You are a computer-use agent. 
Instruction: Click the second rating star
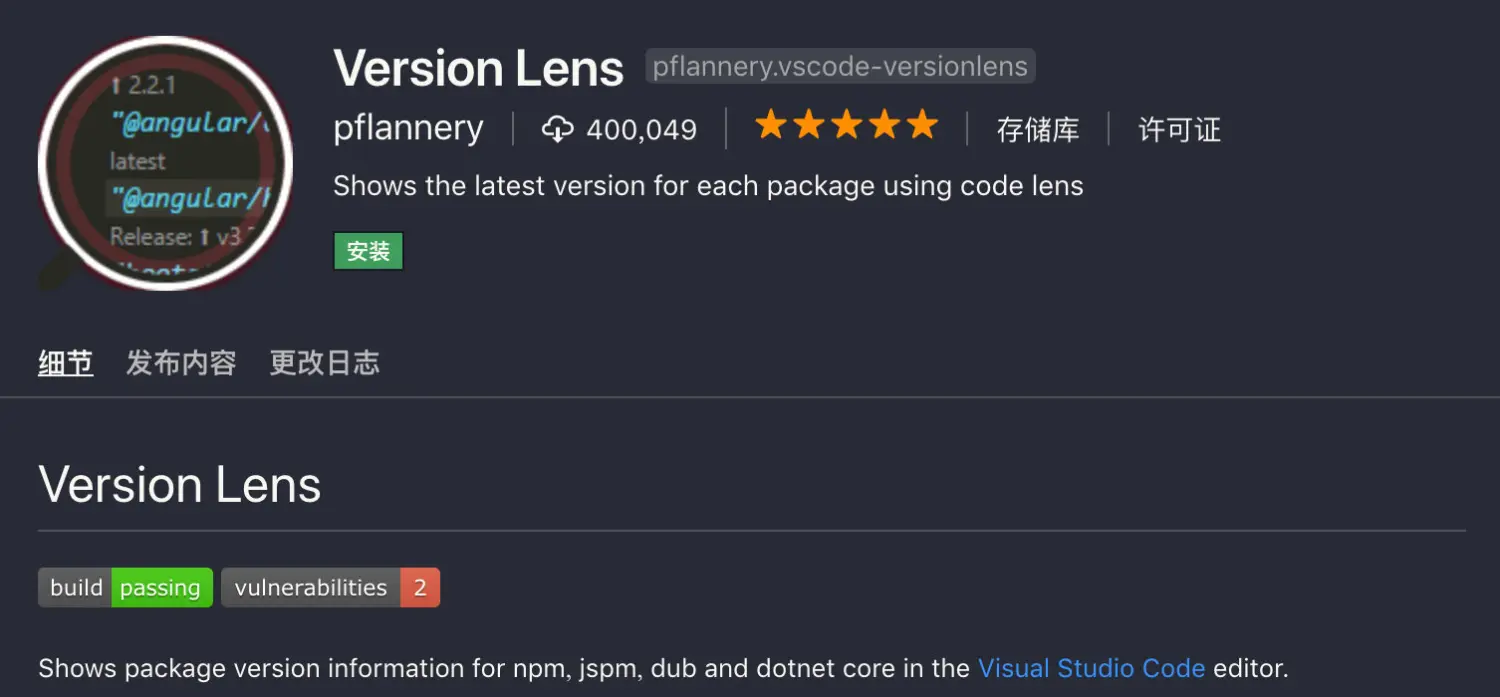(809, 125)
